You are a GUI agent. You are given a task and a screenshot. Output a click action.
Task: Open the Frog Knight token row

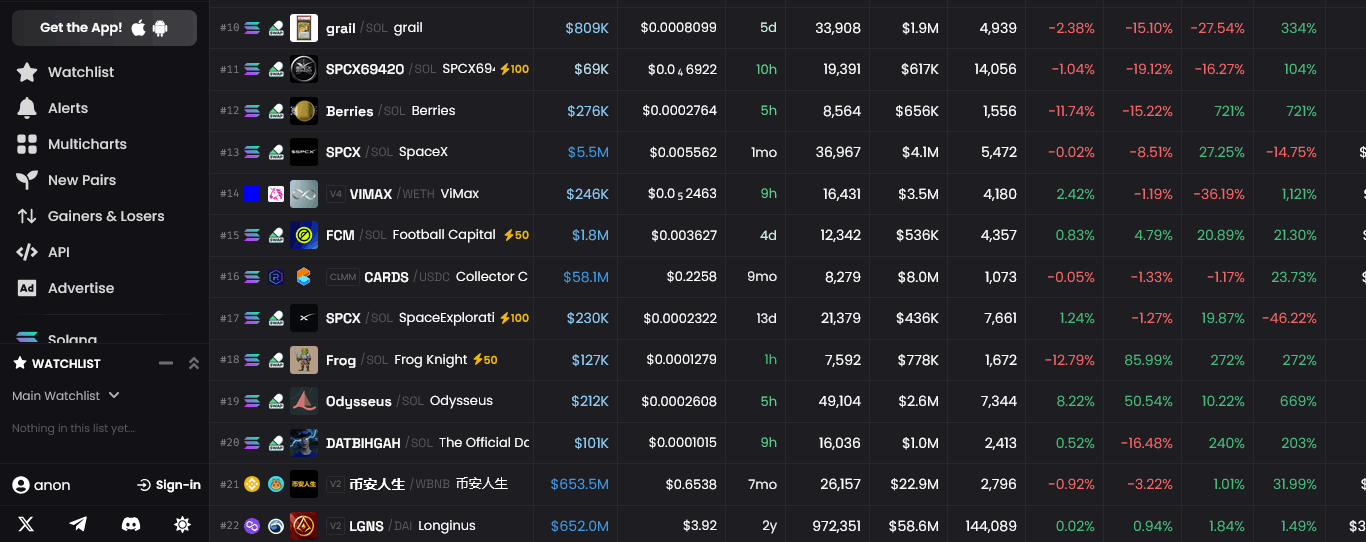pyautogui.click(x=787, y=360)
